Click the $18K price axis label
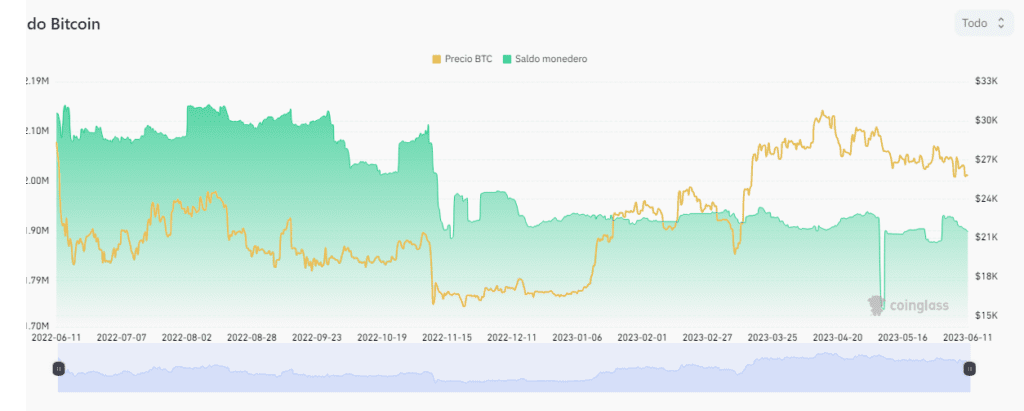Image resolution: width=1024 pixels, height=411 pixels. (x=986, y=276)
